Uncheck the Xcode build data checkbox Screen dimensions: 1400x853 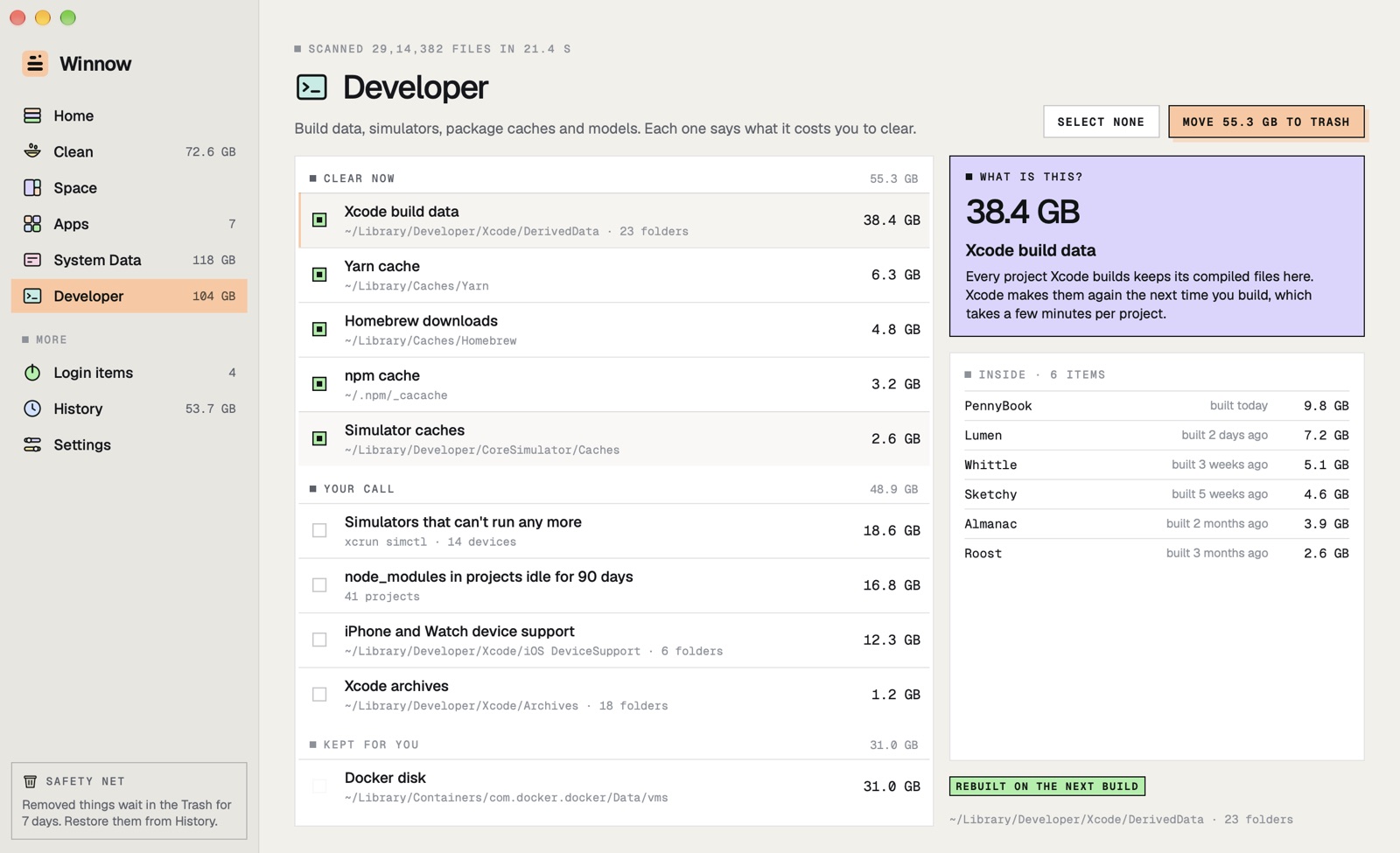click(319, 220)
